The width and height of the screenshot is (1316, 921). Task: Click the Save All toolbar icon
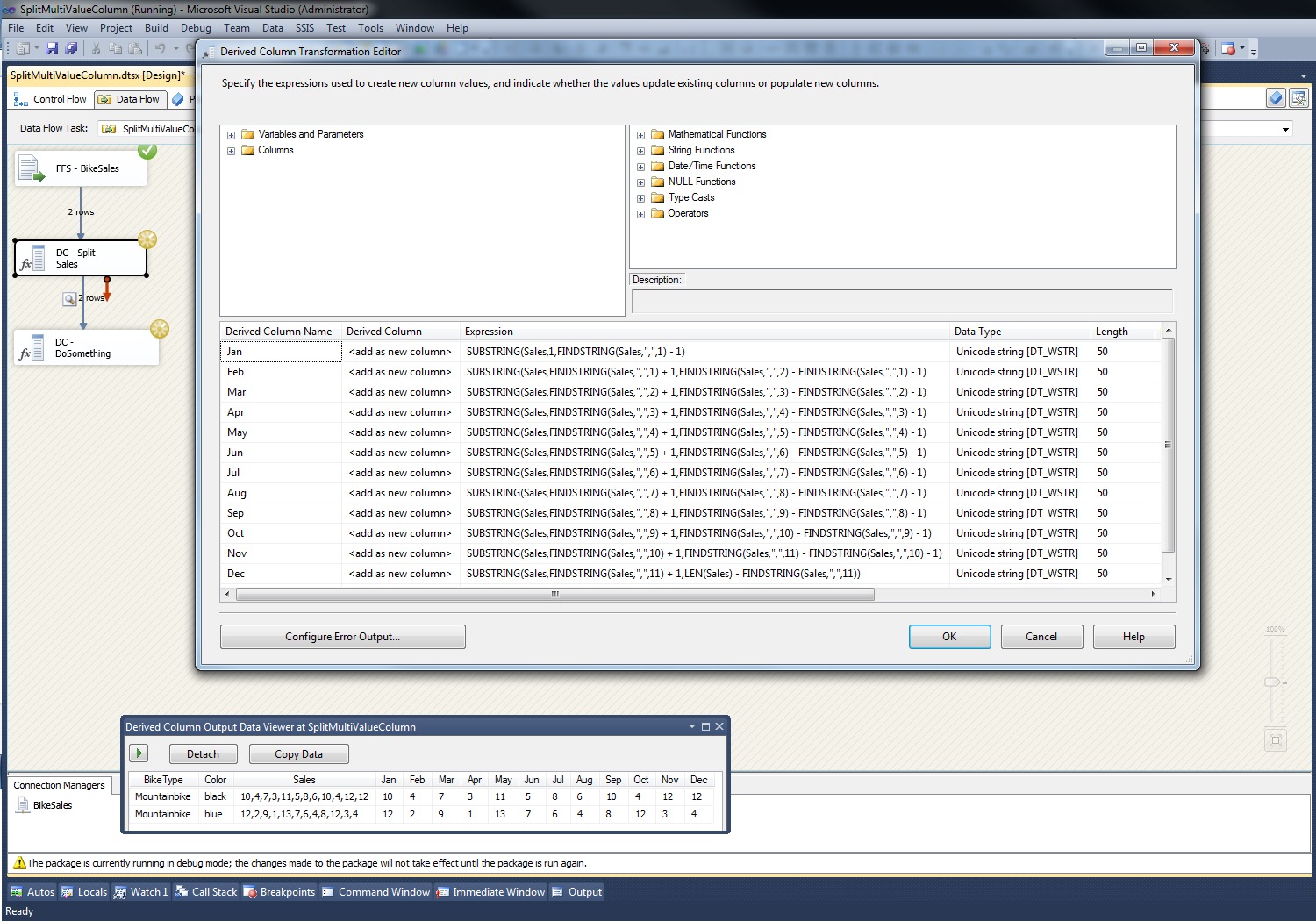click(72, 48)
